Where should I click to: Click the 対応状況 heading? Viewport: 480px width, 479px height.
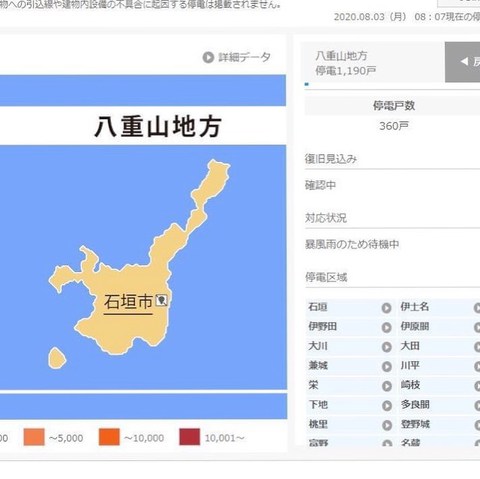pos(326,218)
